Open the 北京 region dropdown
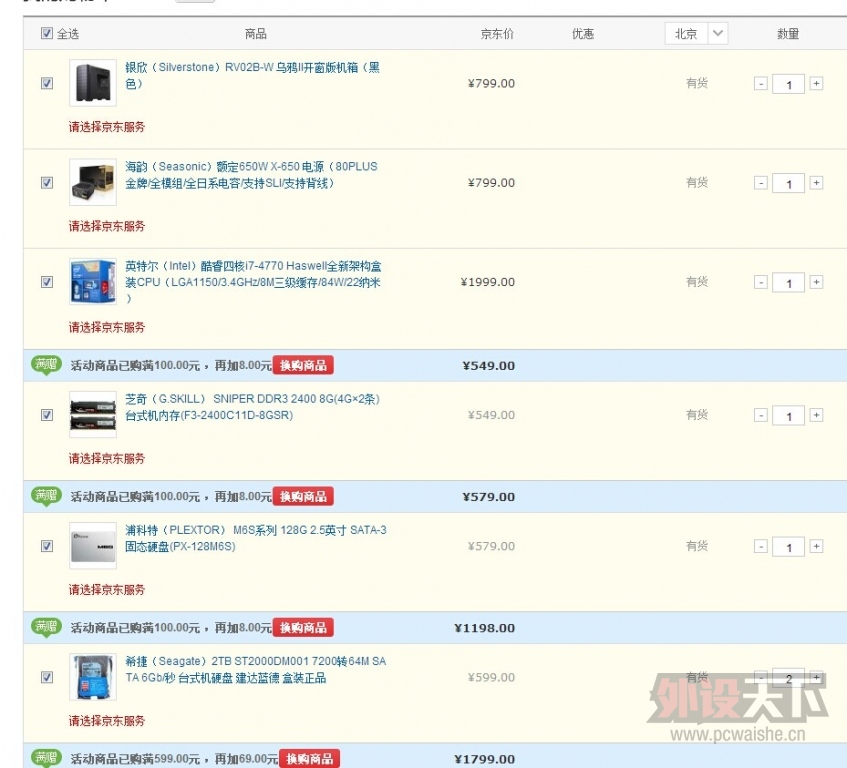This screenshot has height=768, width=847. (696, 33)
